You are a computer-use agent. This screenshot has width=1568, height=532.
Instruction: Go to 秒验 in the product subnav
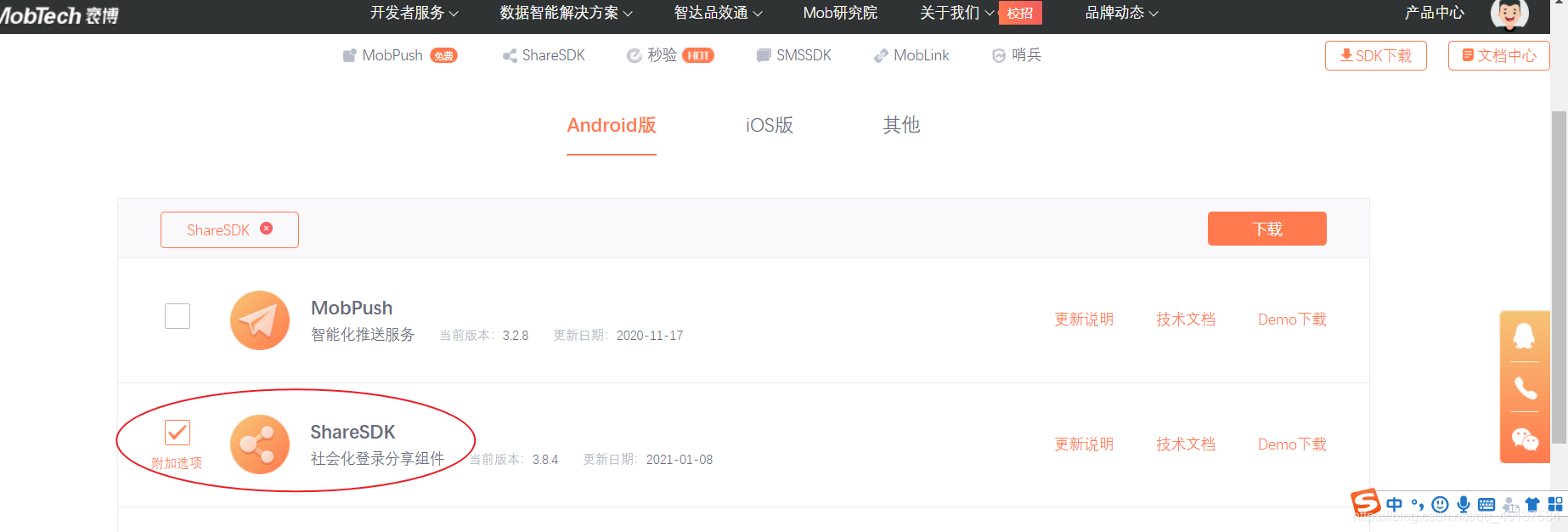coord(651,55)
